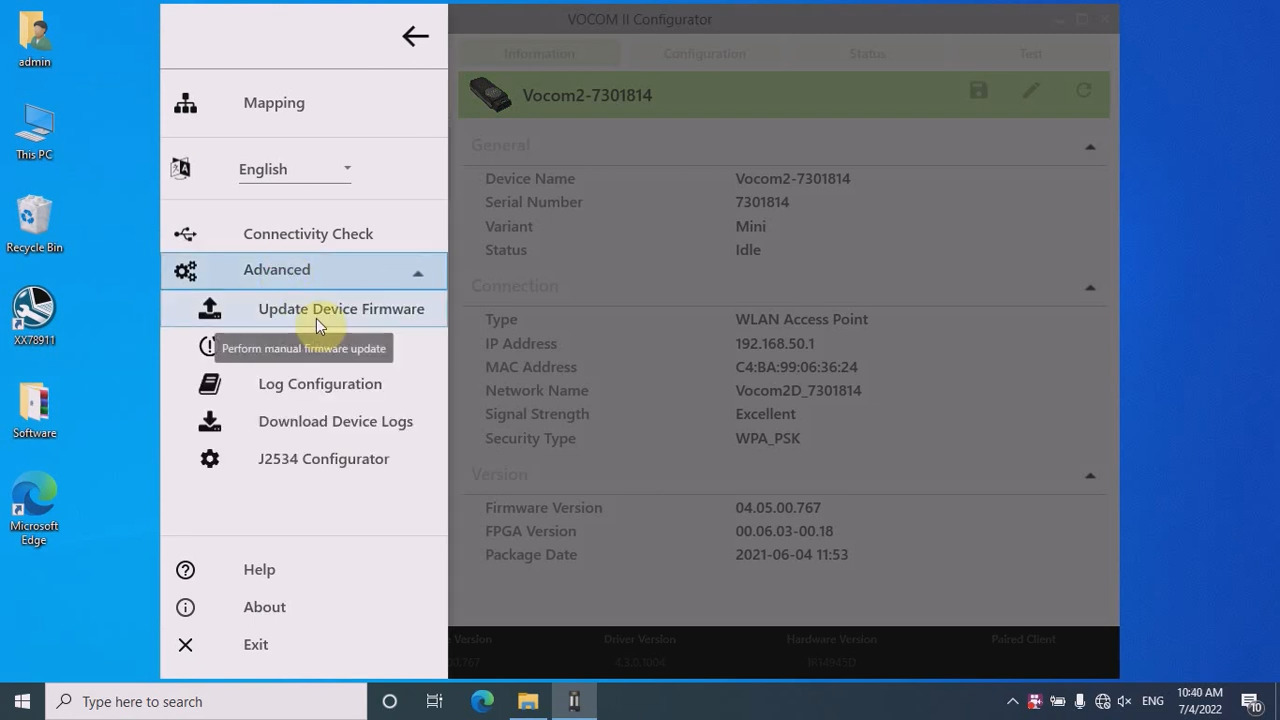Collapse the Connection section
This screenshot has height=720, width=1280.
click(x=1090, y=288)
